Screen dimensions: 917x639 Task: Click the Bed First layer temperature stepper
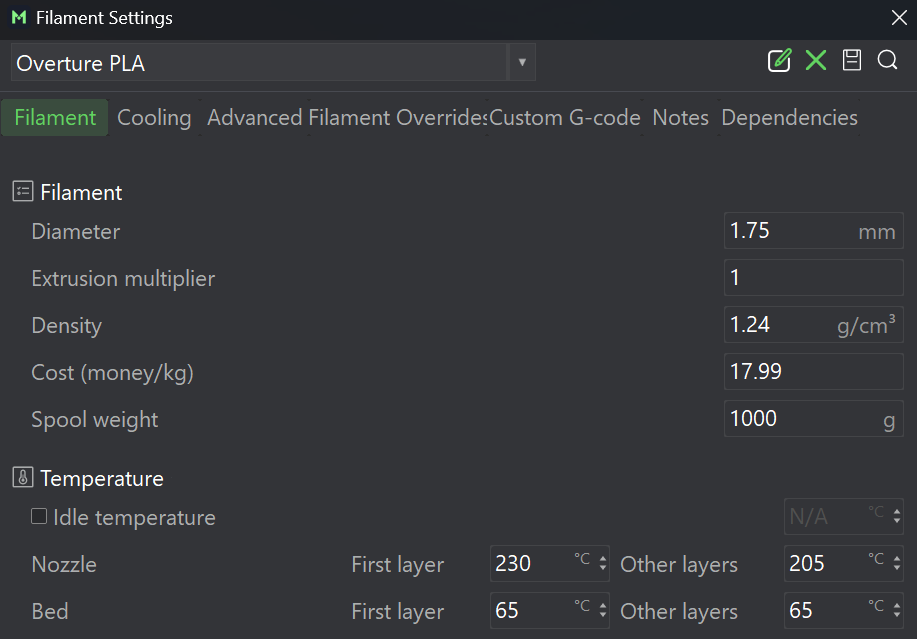[603, 610]
